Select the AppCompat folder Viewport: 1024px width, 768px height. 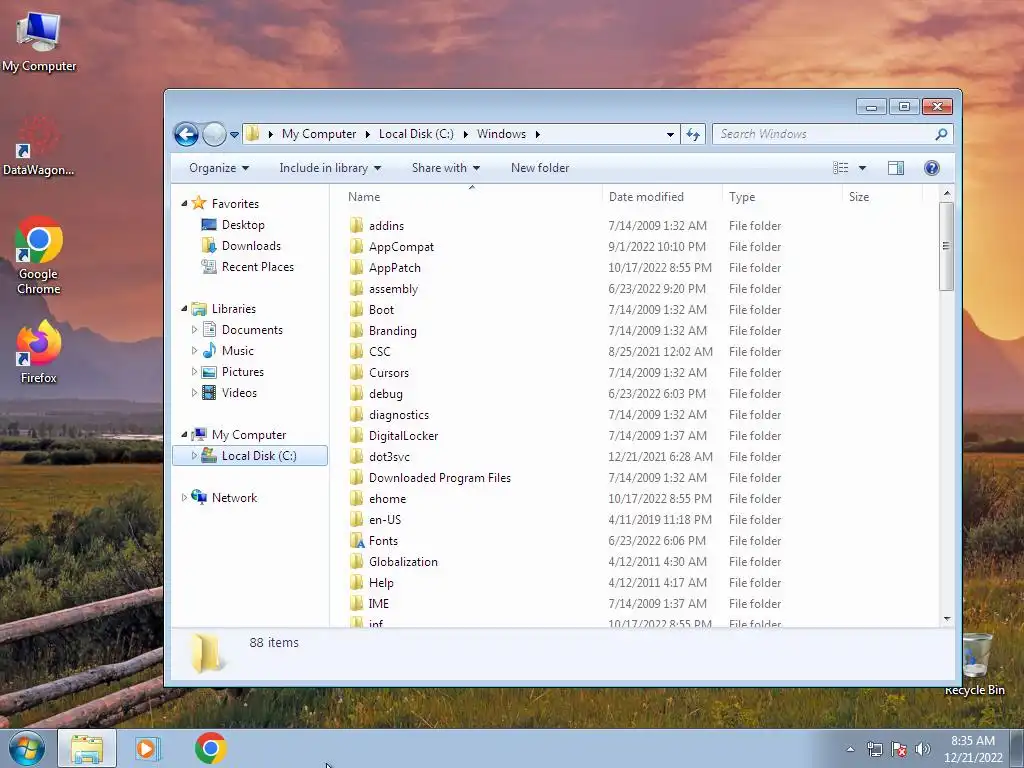click(x=401, y=247)
